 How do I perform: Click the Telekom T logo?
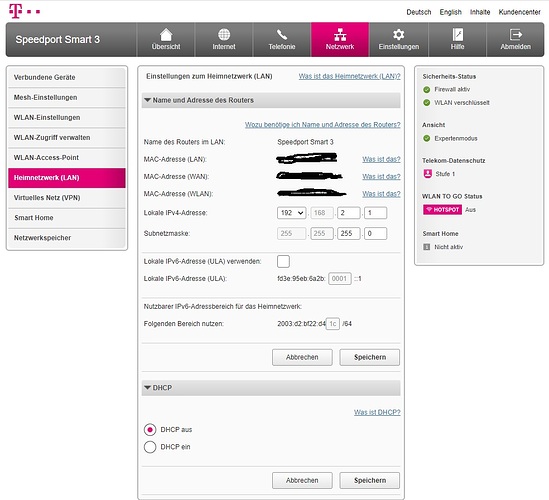pos(24,11)
